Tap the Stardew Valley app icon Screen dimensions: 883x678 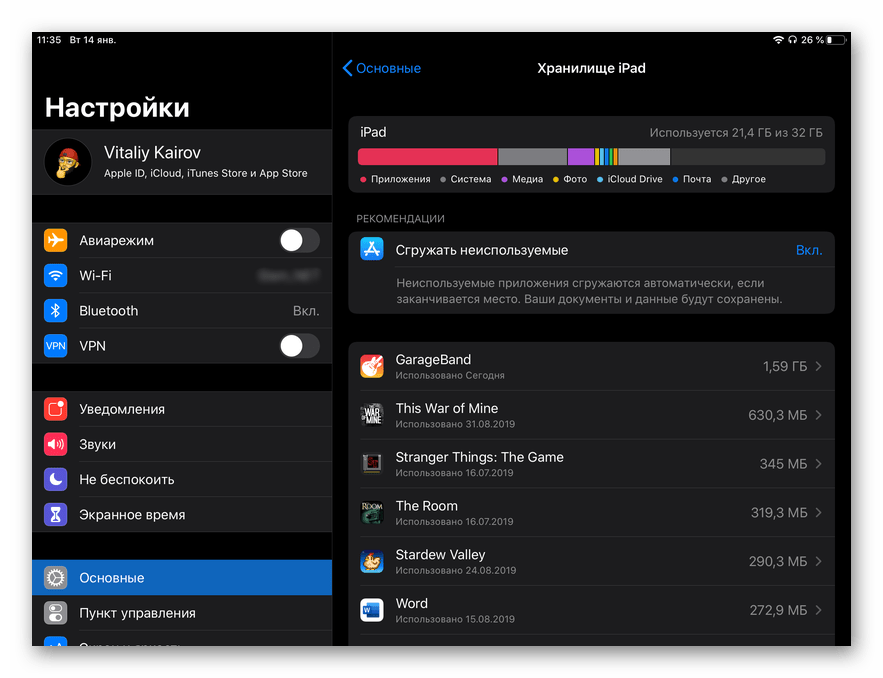(x=372, y=562)
